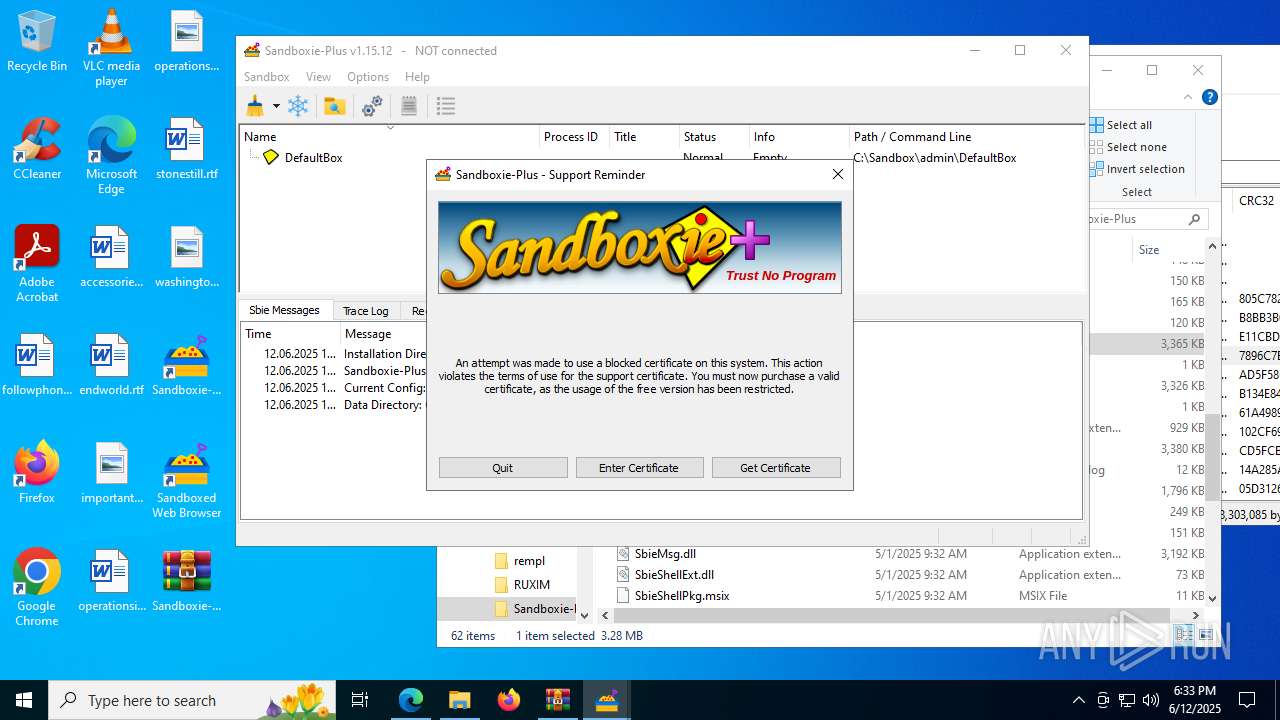The height and width of the screenshot is (720, 1280).
Task: Open Sandboxie-Plus taskbar icon
Action: tap(606, 700)
